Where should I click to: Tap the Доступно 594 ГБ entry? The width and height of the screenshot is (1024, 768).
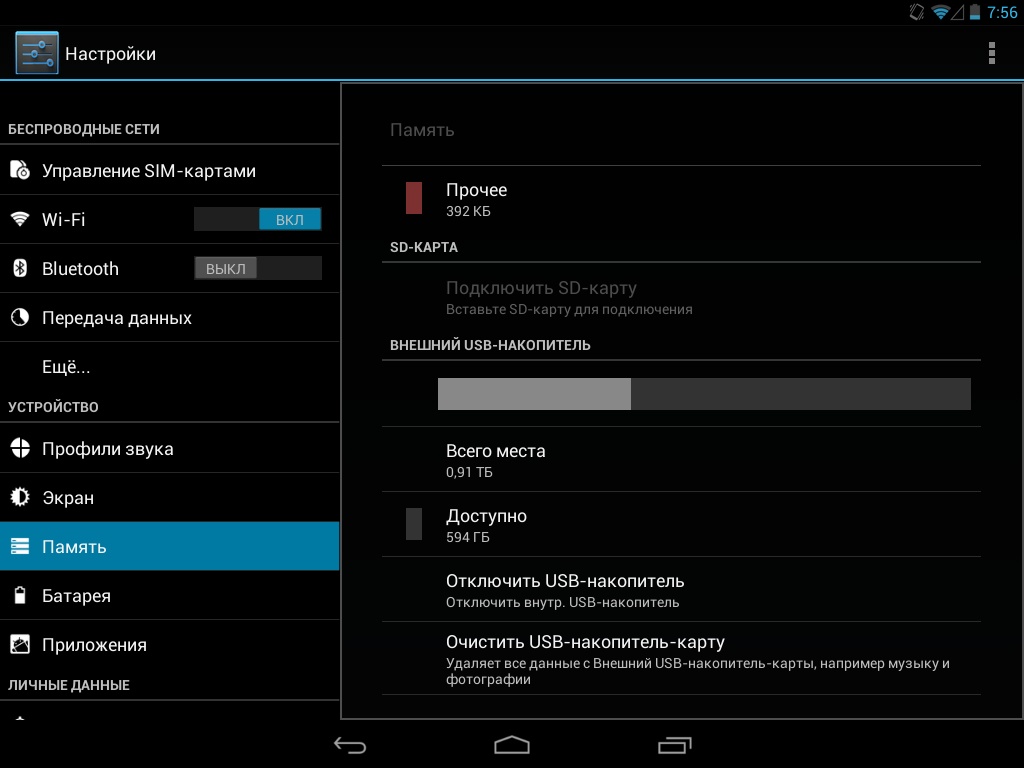486,525
